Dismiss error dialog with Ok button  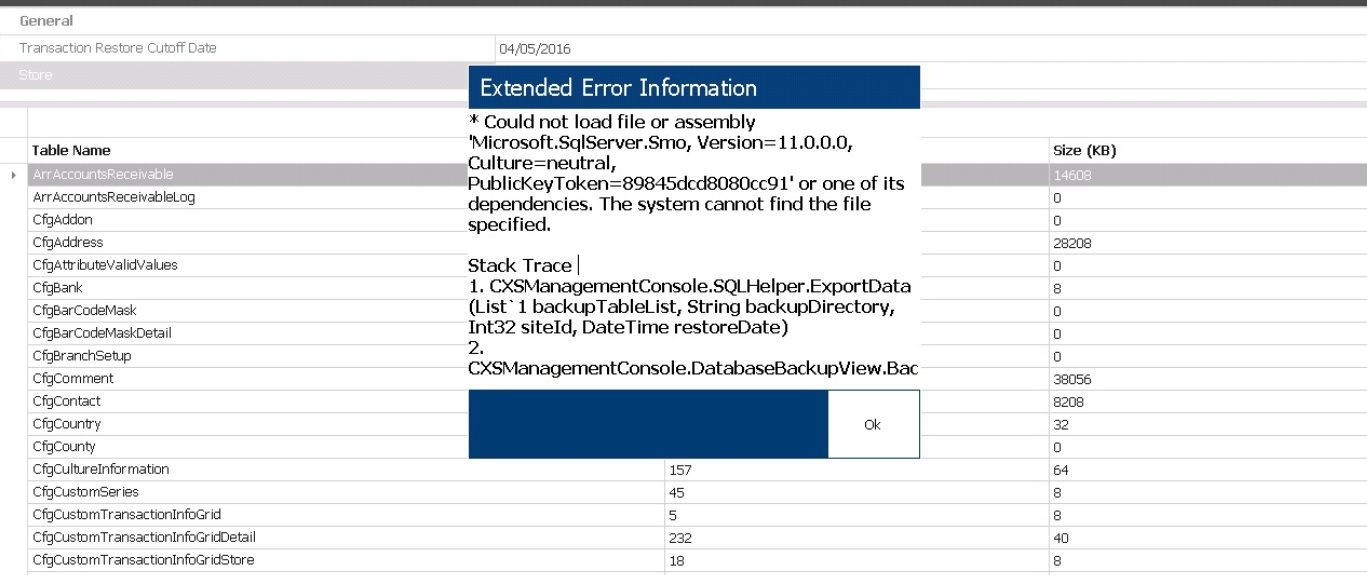click(873, 425)
